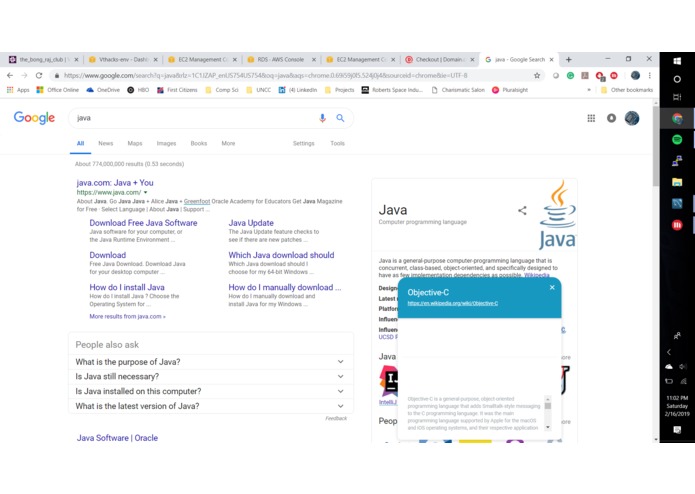695x494 pixels.
Task: Show hidden system tray icons chevron
Action: click(669, 352)
